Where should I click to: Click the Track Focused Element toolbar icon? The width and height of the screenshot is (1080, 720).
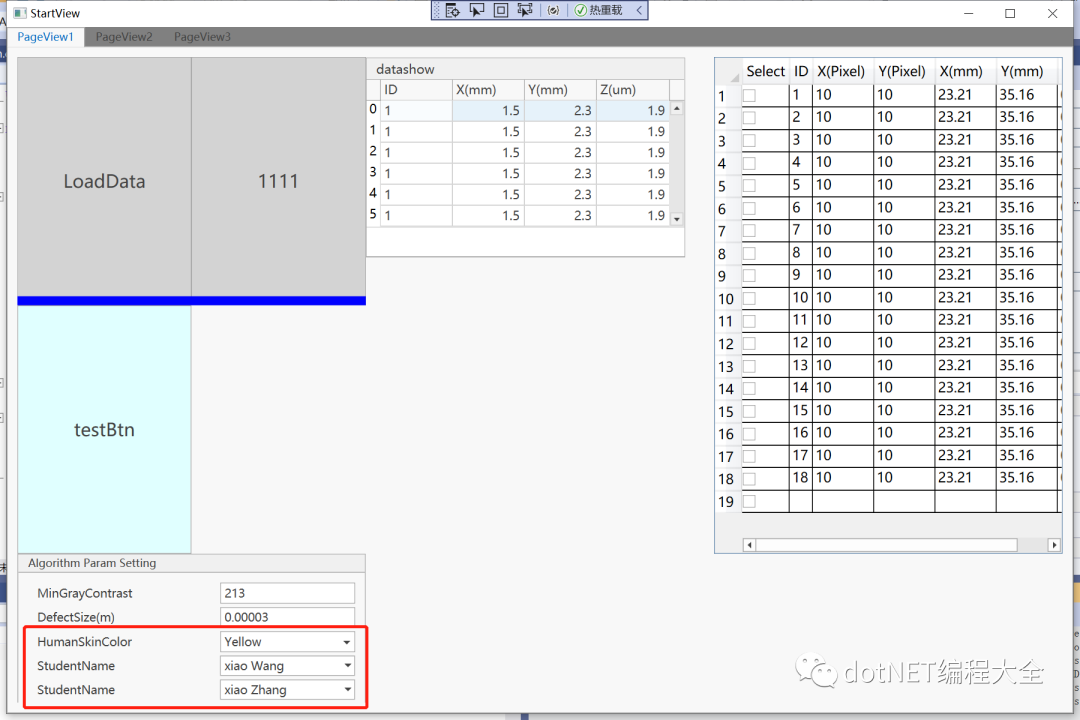click(524, 10)
